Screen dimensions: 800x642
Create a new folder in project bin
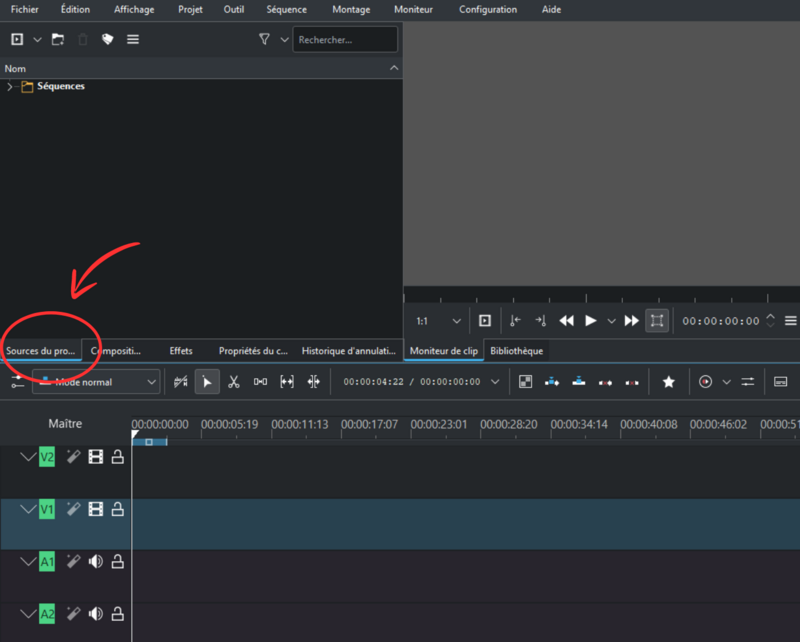pos(58,39)
